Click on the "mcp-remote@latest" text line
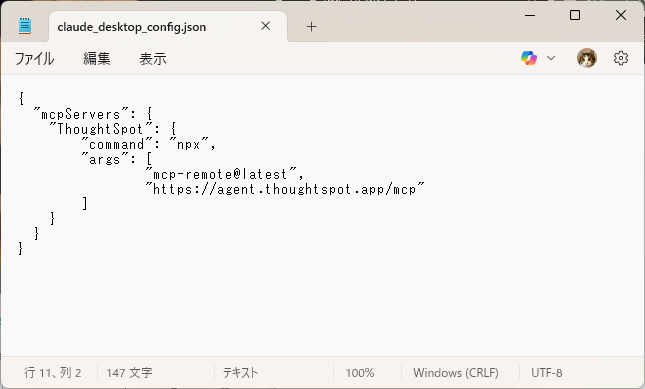645x389 pixels. pos(225,174)
